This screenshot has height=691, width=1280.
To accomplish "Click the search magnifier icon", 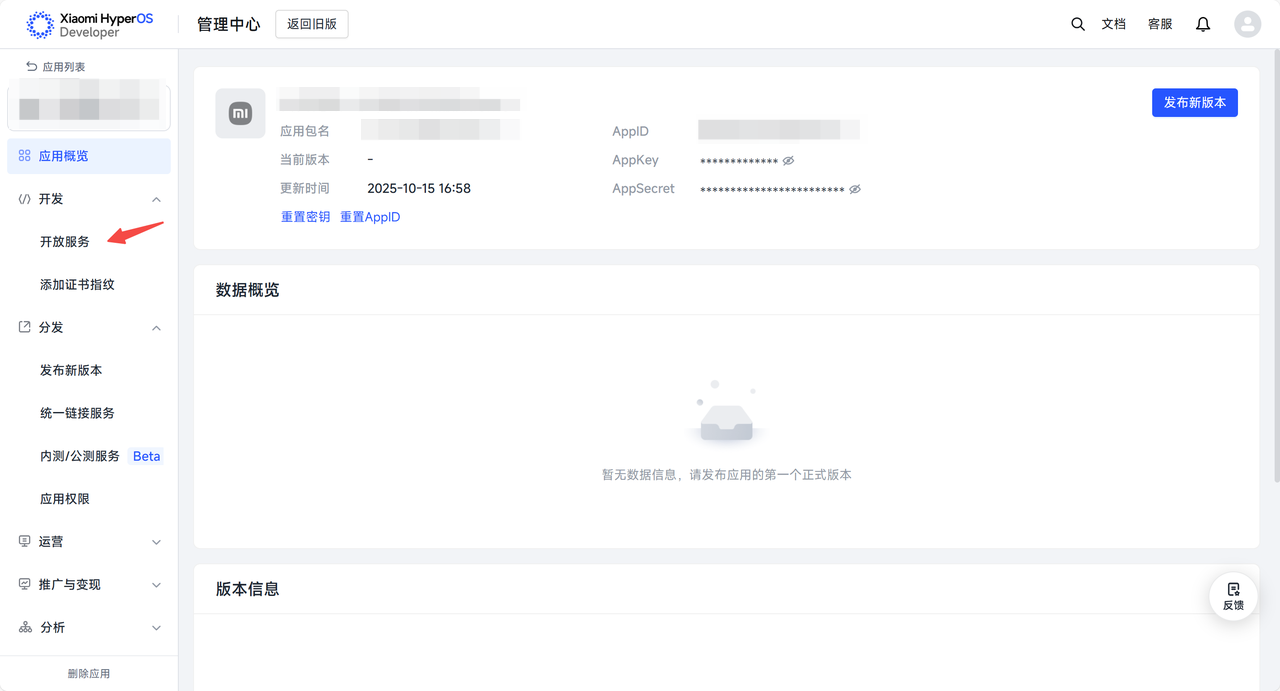I will [x=1077, y=24].
